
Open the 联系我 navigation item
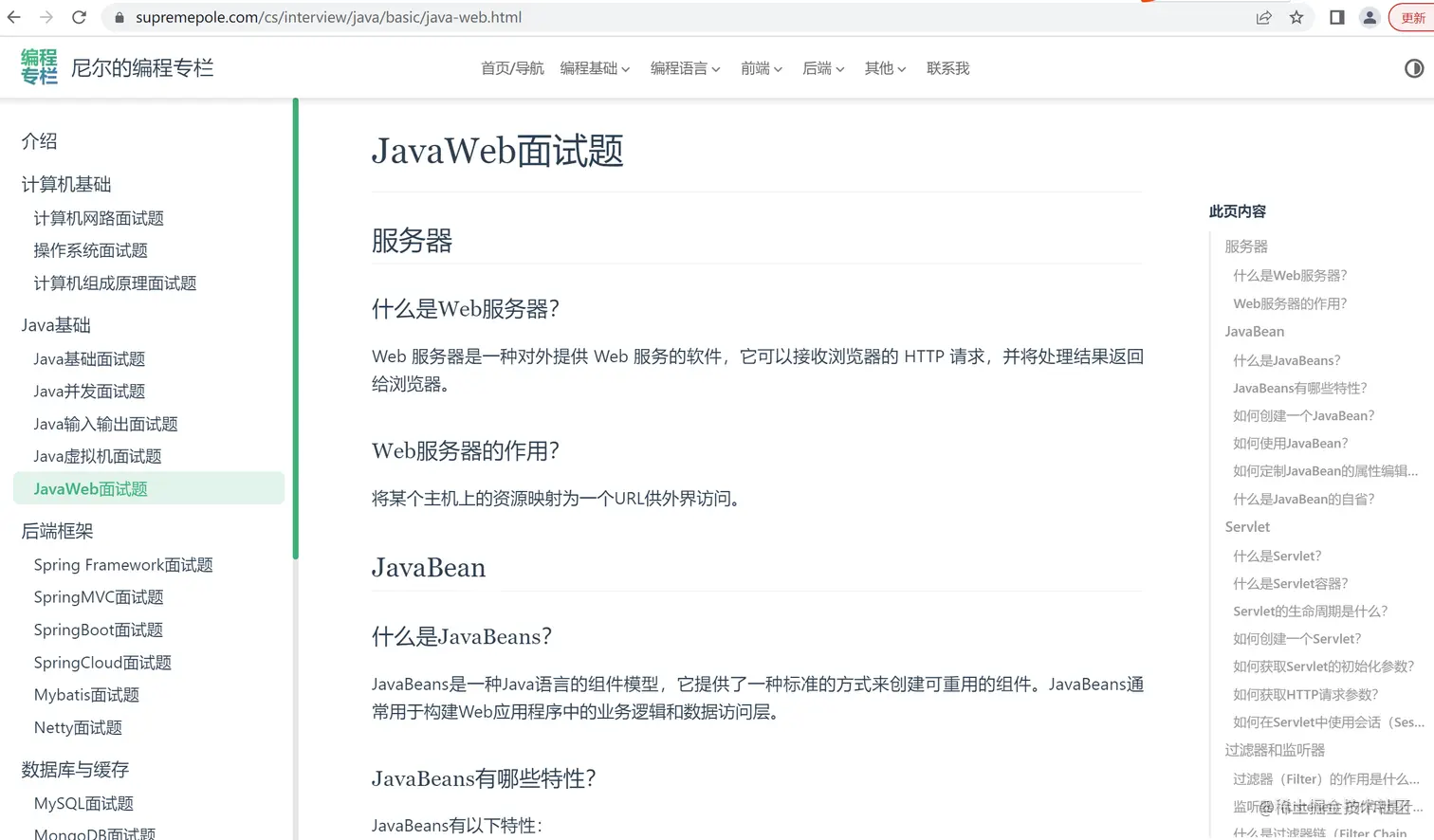[947, 67]
